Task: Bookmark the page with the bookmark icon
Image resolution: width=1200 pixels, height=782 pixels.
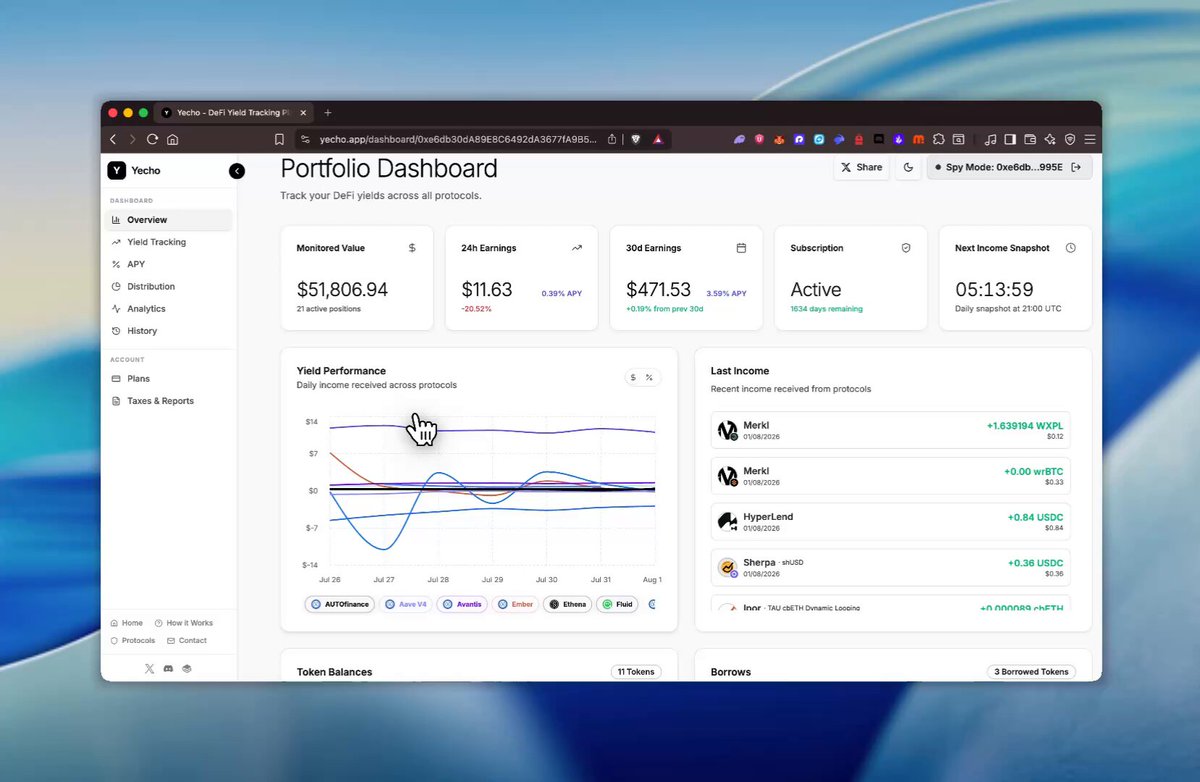Action: click(x=279, y=139)
